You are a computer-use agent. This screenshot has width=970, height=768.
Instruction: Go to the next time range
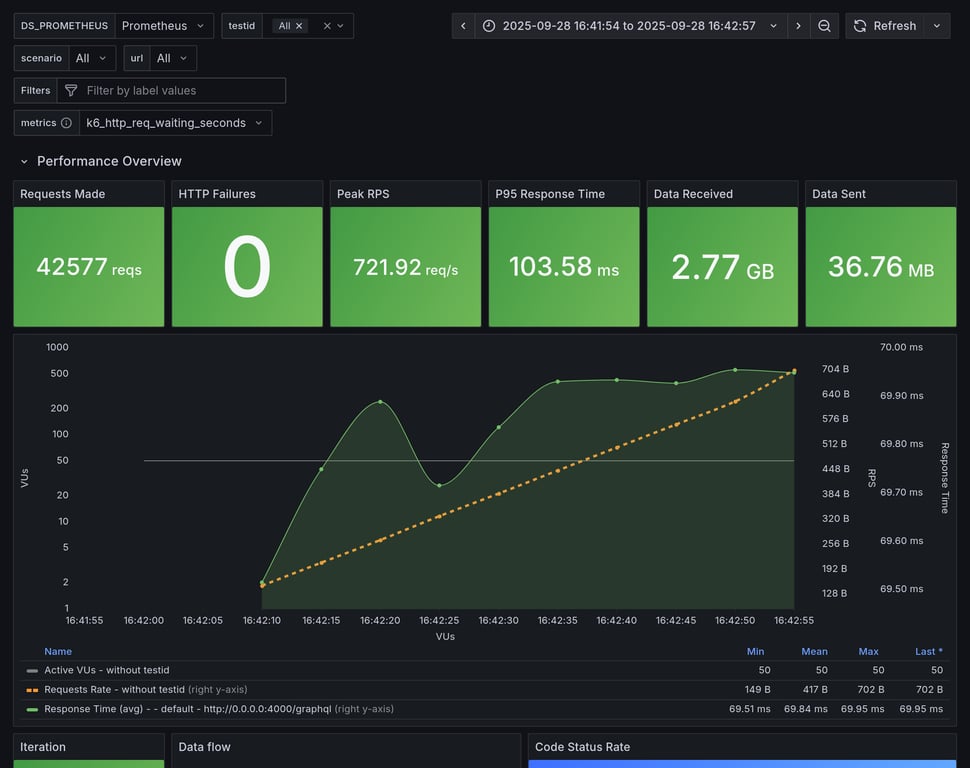coord(798,26)
